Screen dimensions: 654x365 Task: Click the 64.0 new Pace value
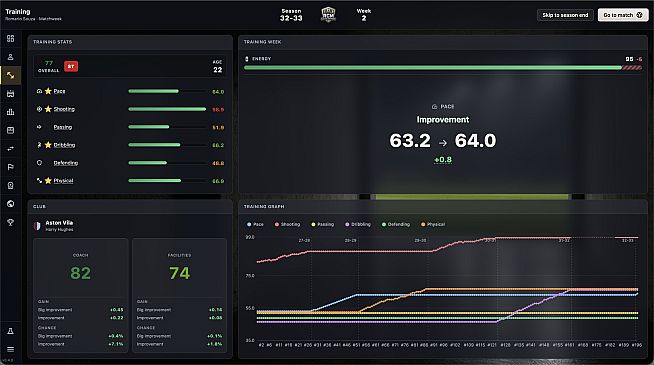[x=475, y=141]
